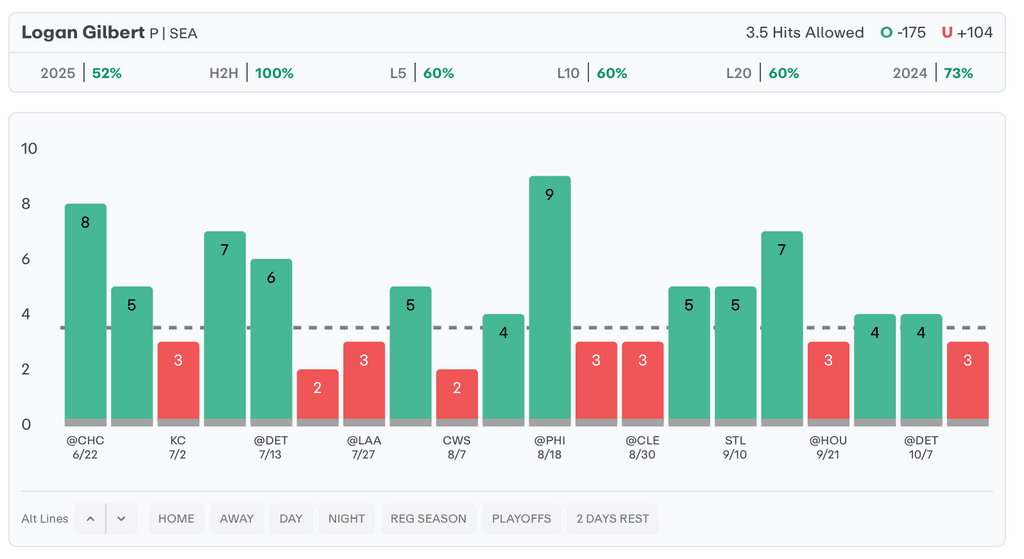Open the L10 60% split
1024x559 pixels.
click(x=592, y=73)
